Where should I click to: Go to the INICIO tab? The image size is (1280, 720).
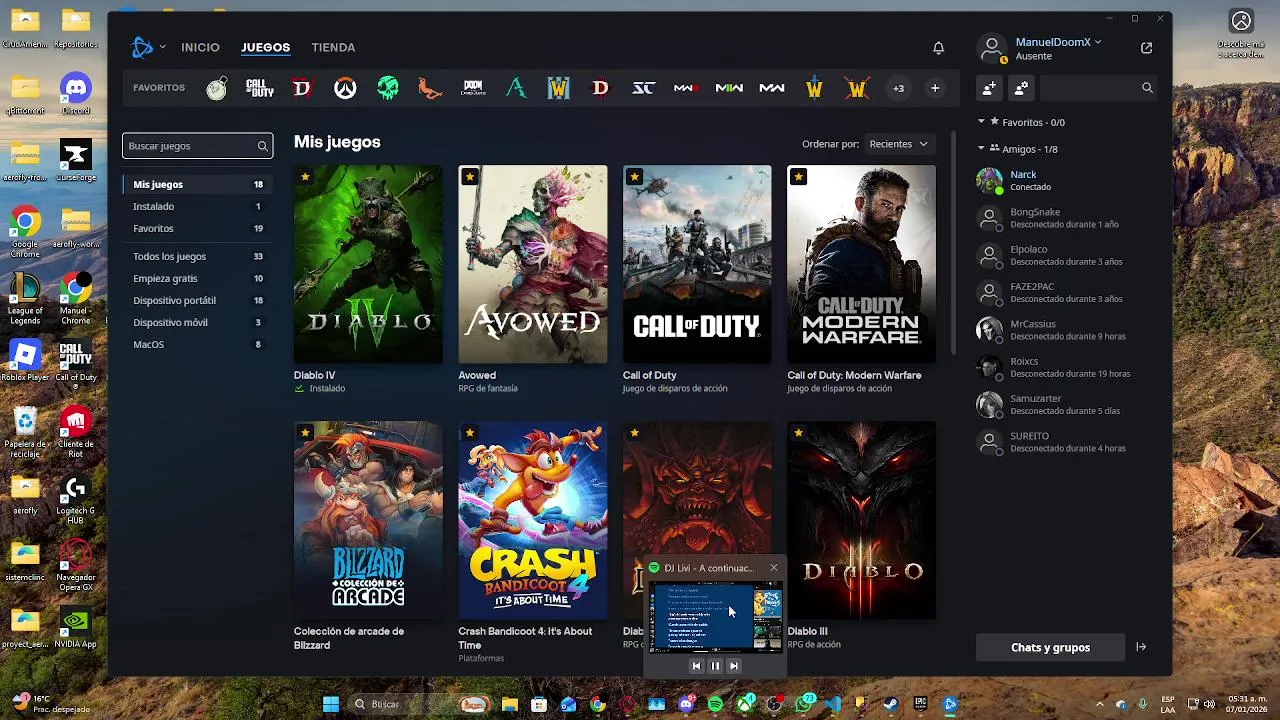tap(200, 47)
